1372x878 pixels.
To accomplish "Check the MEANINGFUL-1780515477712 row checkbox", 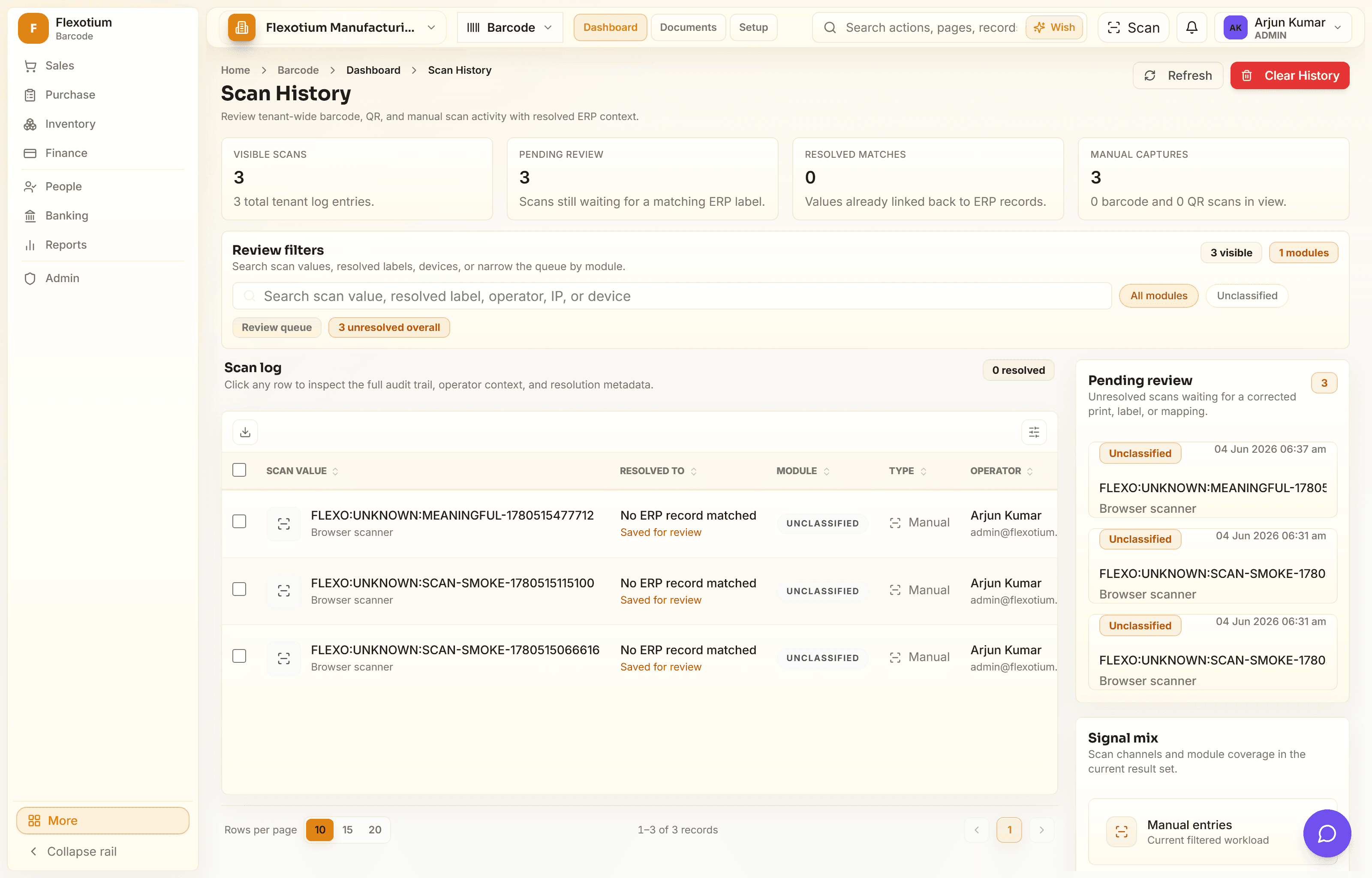I will click(239, 521).
